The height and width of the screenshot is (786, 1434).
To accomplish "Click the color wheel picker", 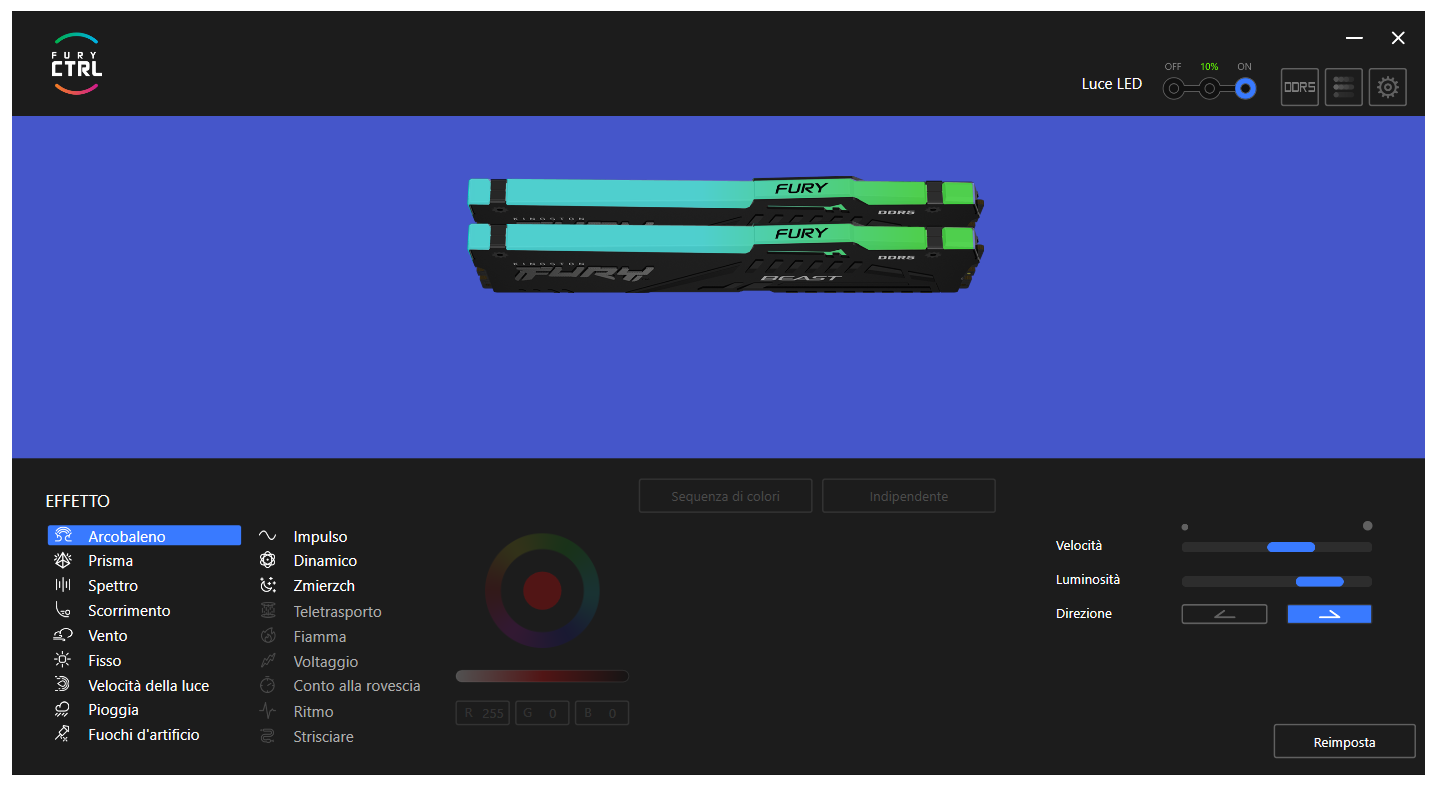I will pos(542,591).
